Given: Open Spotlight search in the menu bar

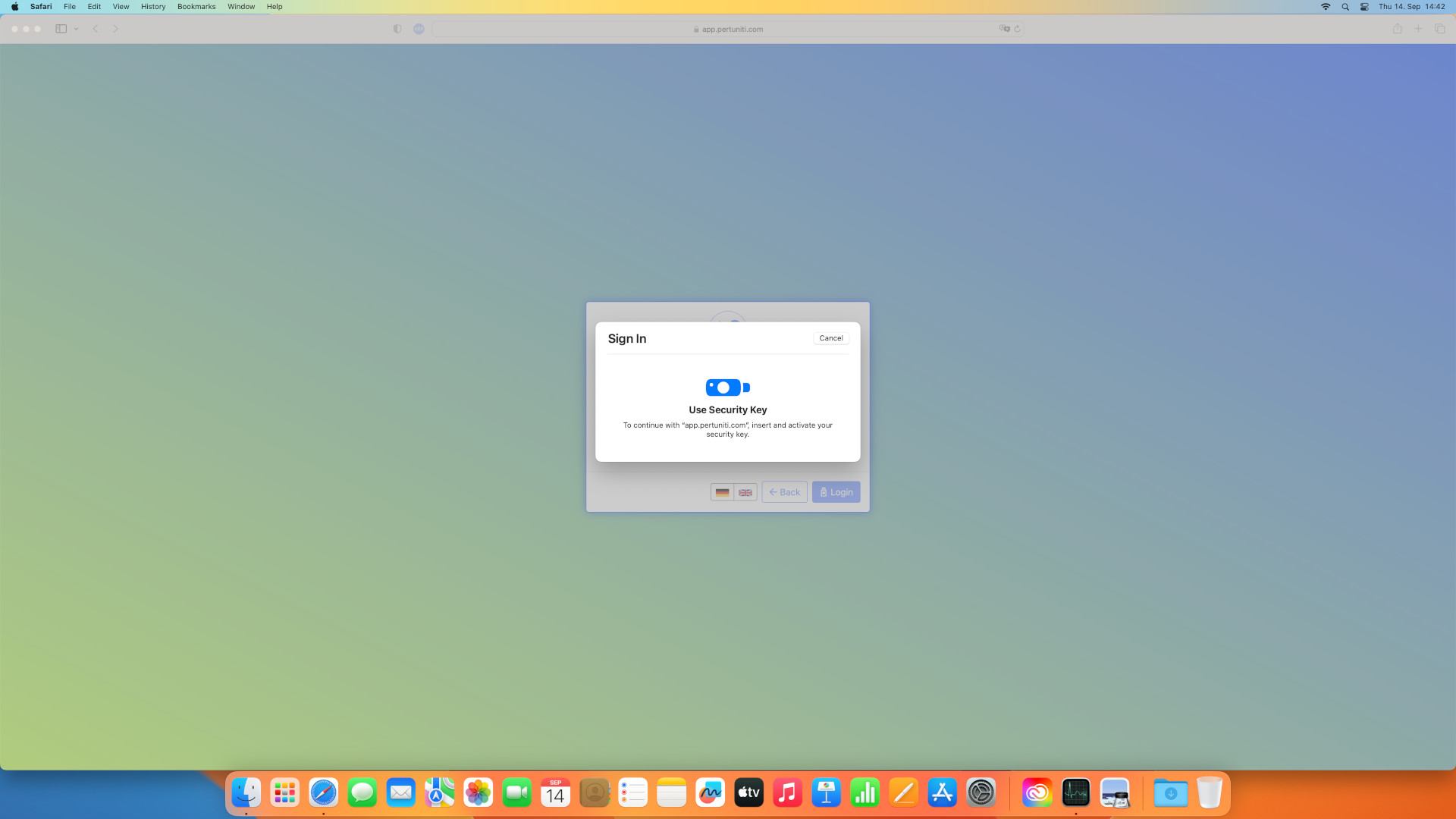Looking at the screenshot, I should (1345, 7).
